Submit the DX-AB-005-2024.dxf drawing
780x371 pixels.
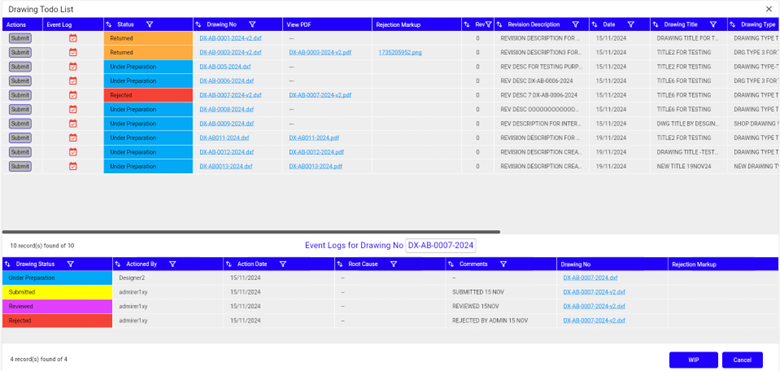coord(20,67)
